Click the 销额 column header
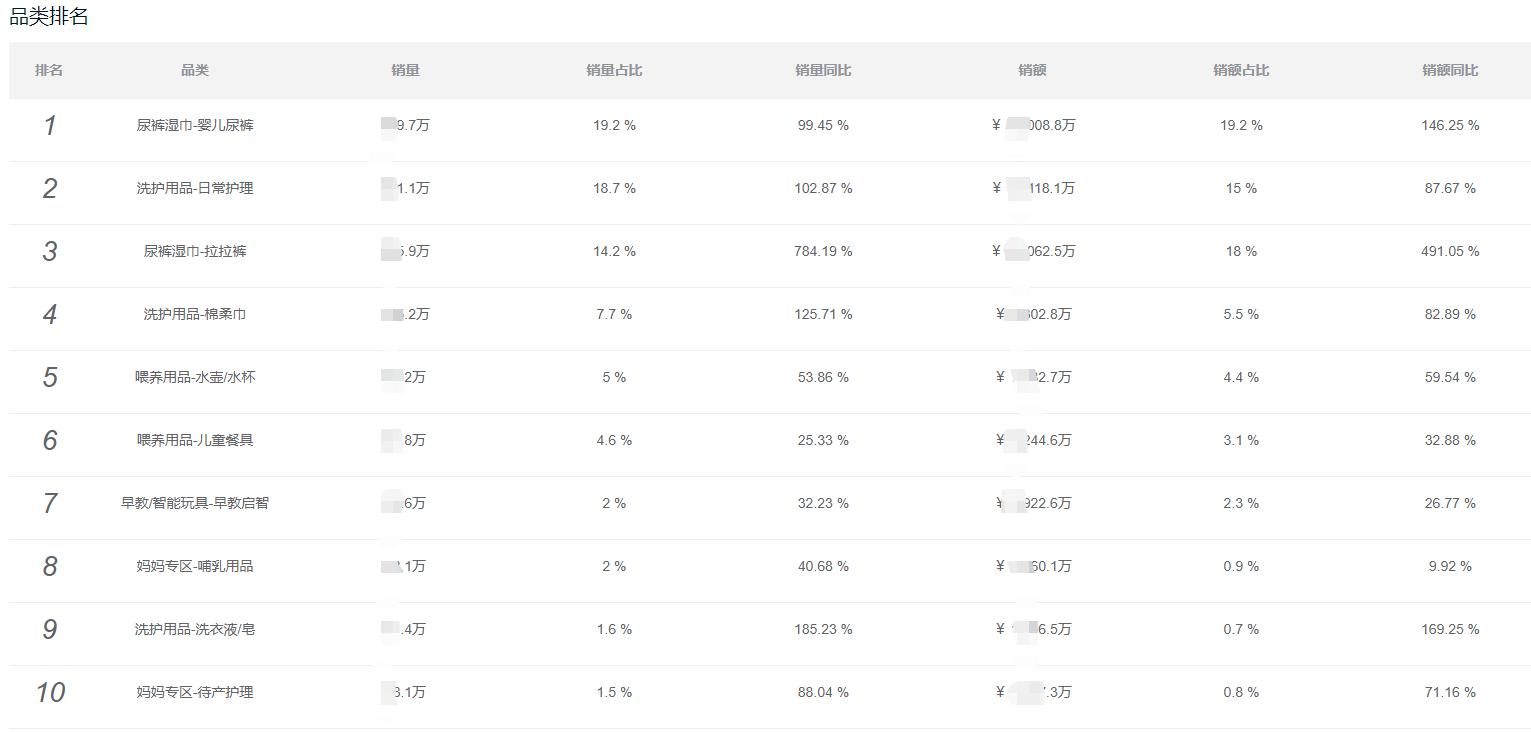The image size is (1531, 732). coord(1032,70)
